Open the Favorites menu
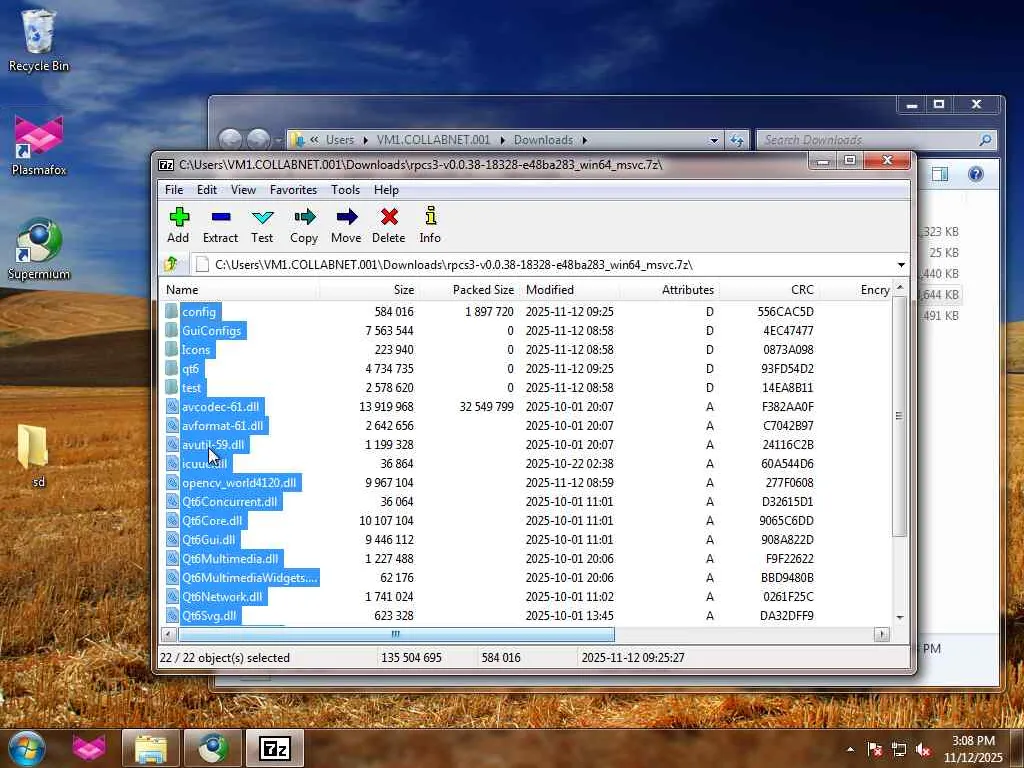The width and height of the screenshot is (1024, 768). click(x=293, y=189)
